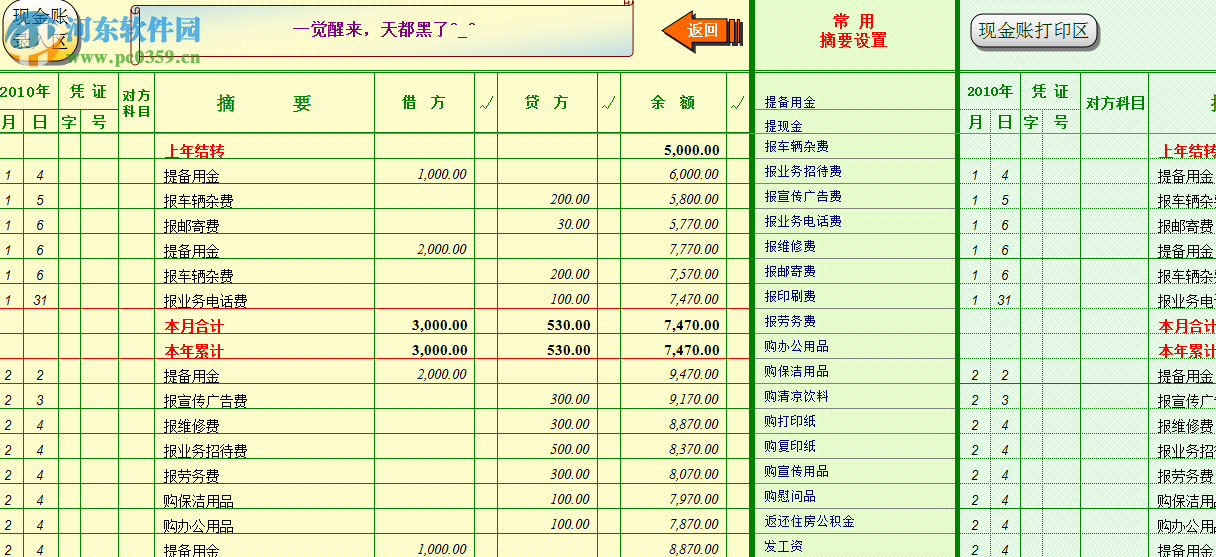The width and height of the screenshot is (1216, 557).
Task: Click the 8,370.00 balance cell
Action: coord(694,450)
